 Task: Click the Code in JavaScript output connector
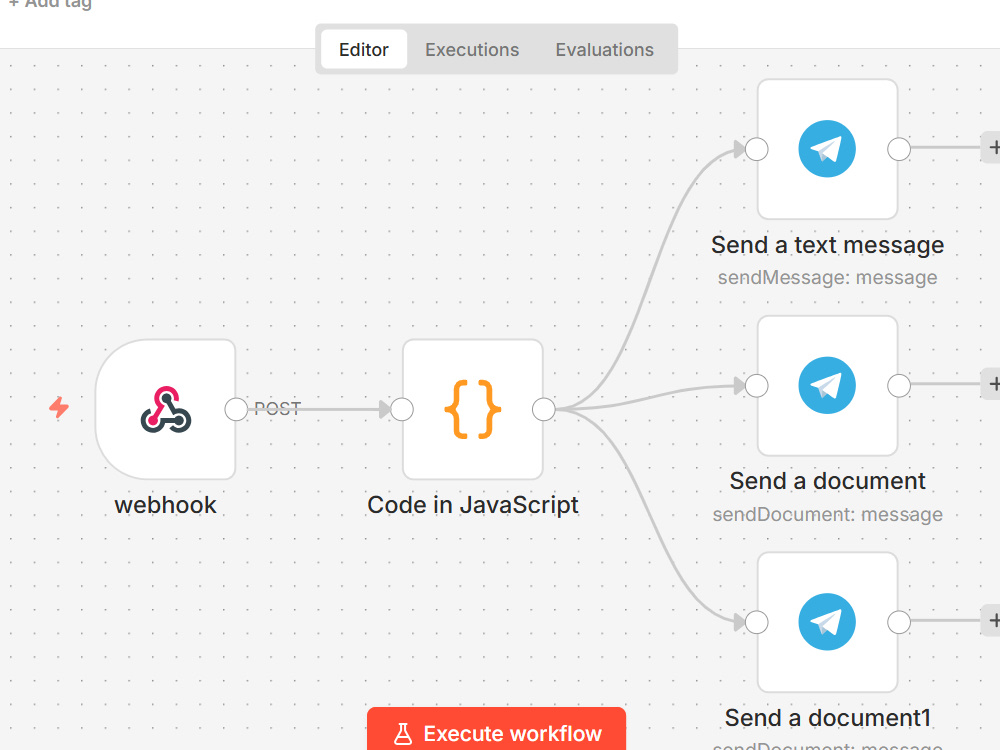[543, 409]
